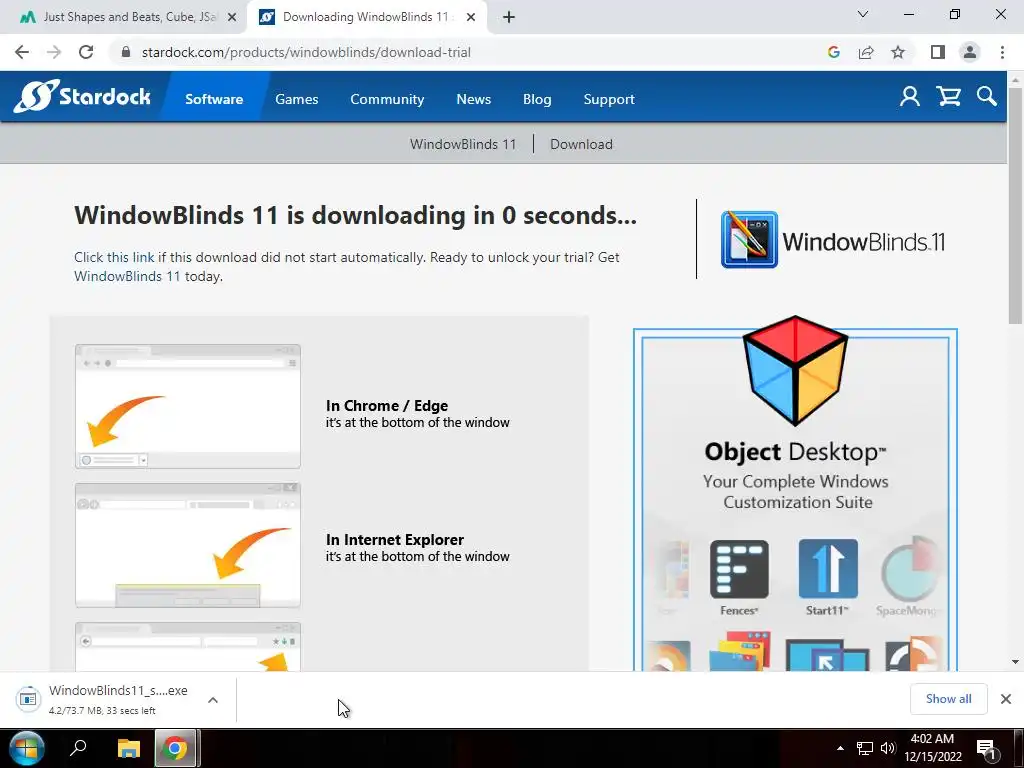
Task: Click the site search magnifier icon
Action: [x=987, y=97]
